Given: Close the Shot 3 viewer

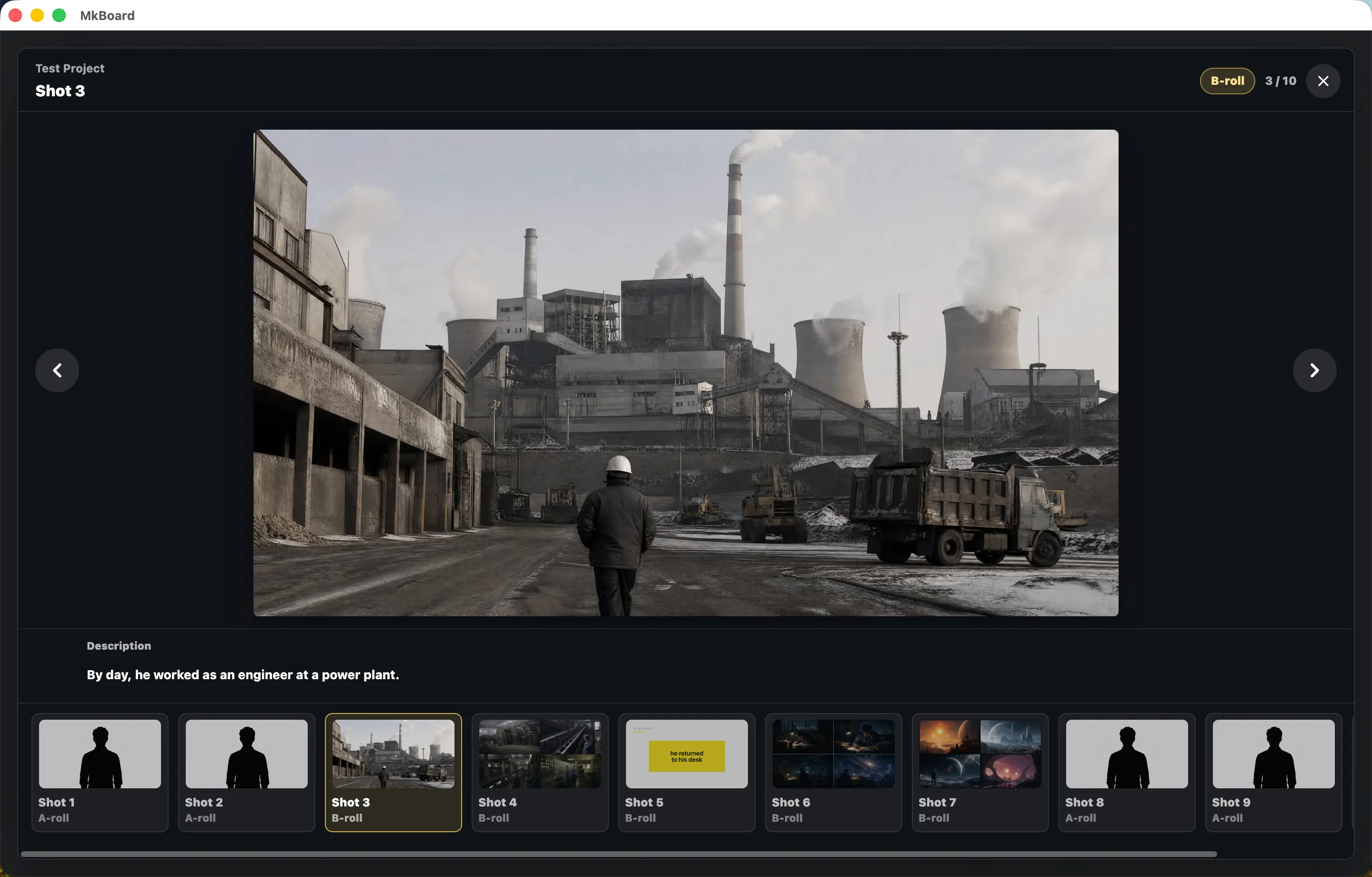Looking at the screenshot, I should pyautogui.click(x=1323, y=81).
